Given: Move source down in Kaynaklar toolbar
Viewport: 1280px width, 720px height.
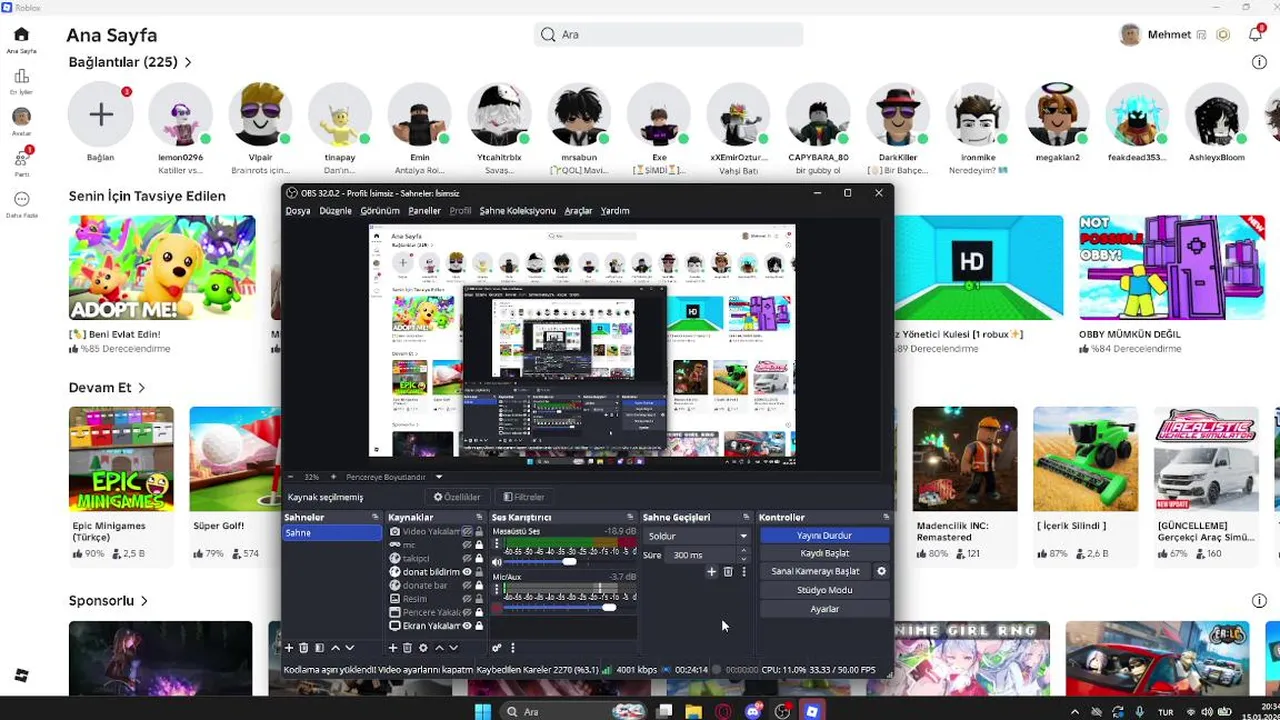Looking at the screenshot, I should [x=453, y=648].
